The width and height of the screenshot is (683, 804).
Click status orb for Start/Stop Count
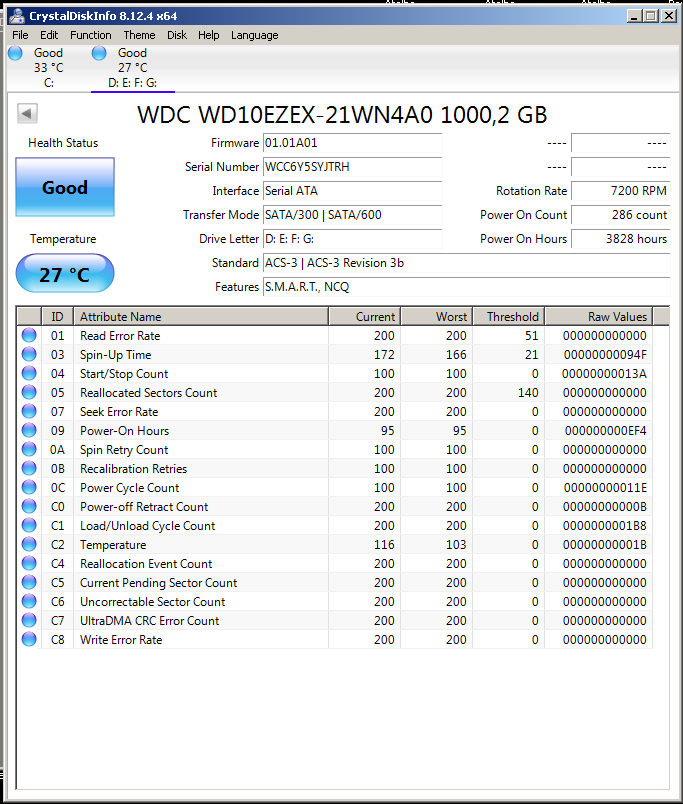pos(29,373)
